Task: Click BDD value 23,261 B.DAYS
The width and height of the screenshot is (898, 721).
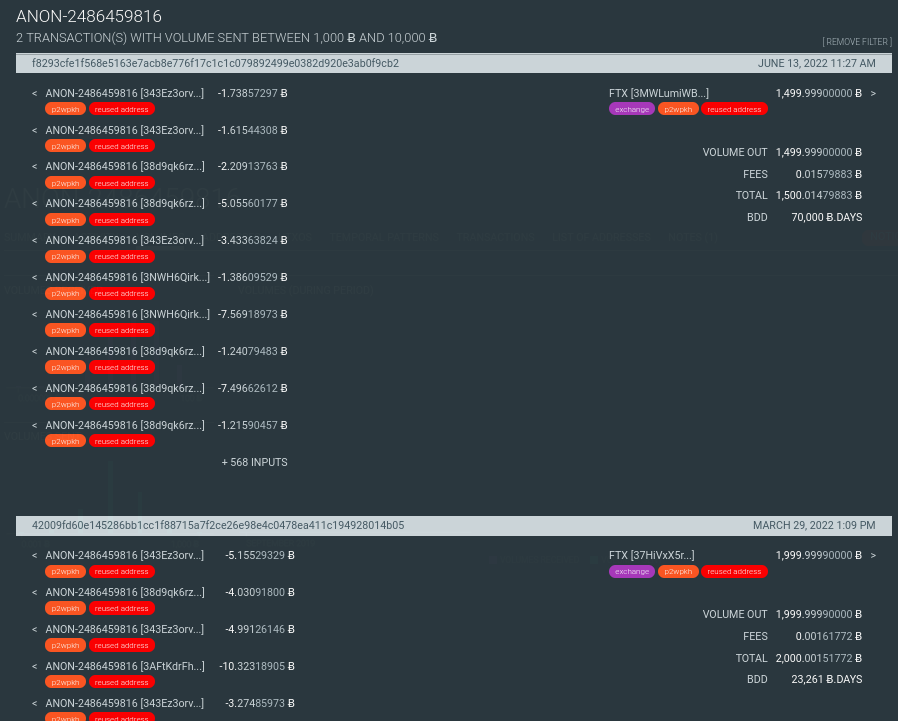Action: 826,679
